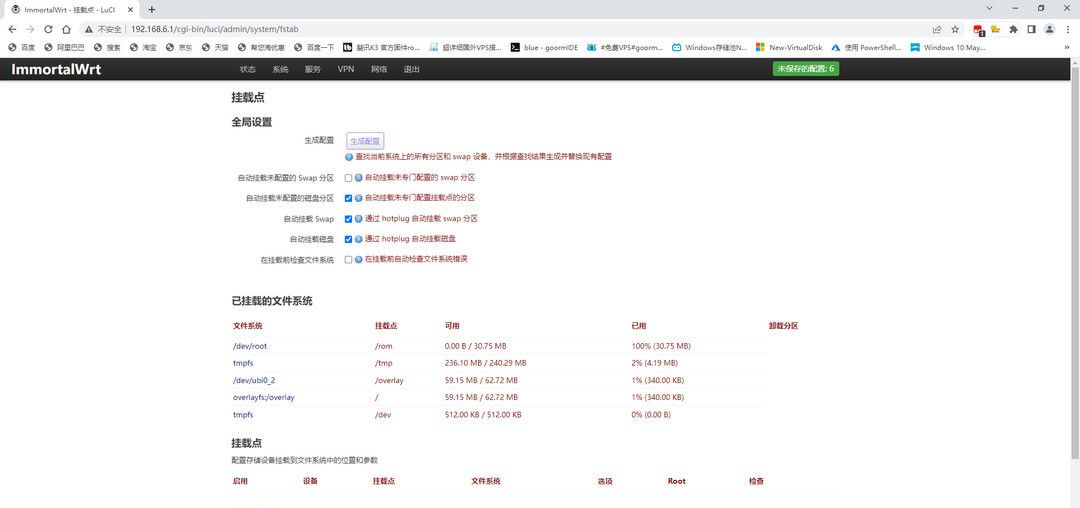Click the tmpfs entry mounted at /tmp
Image resolution: width=1080 pixels, height=508 pixels.
pyautogui.click(x=243, y=363)
